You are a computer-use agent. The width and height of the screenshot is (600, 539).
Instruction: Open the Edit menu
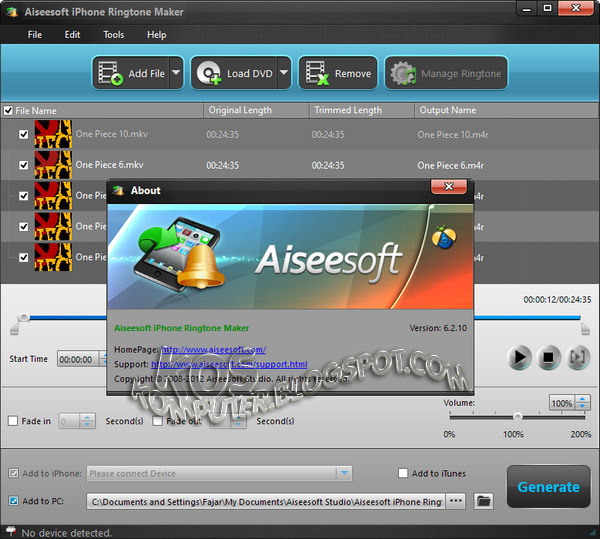tap(72, 35)
